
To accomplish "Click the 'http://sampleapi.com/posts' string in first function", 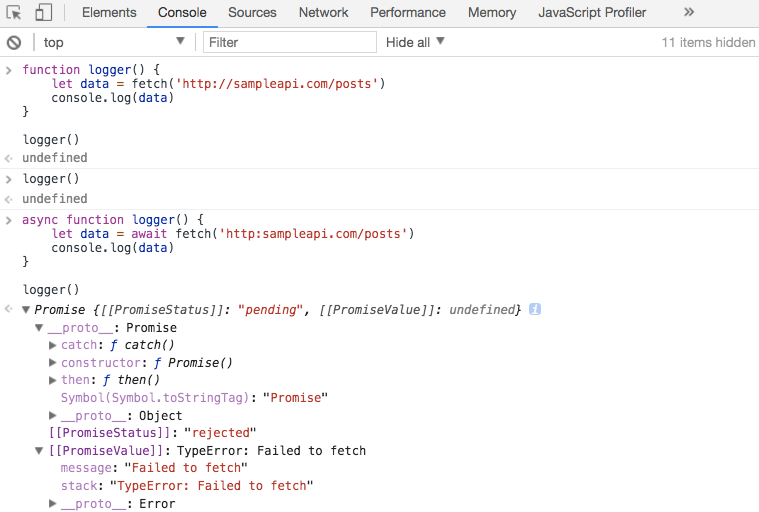I will pyautogui.click(x=276, y=84).
